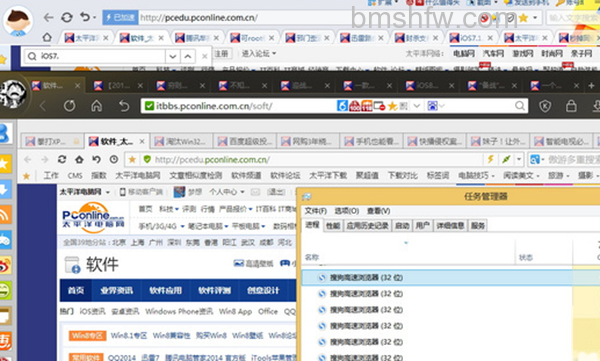Screen dimensions: 600x361
Task: Open the 软件应用 navigation link
Action: [x=165, y=291]
